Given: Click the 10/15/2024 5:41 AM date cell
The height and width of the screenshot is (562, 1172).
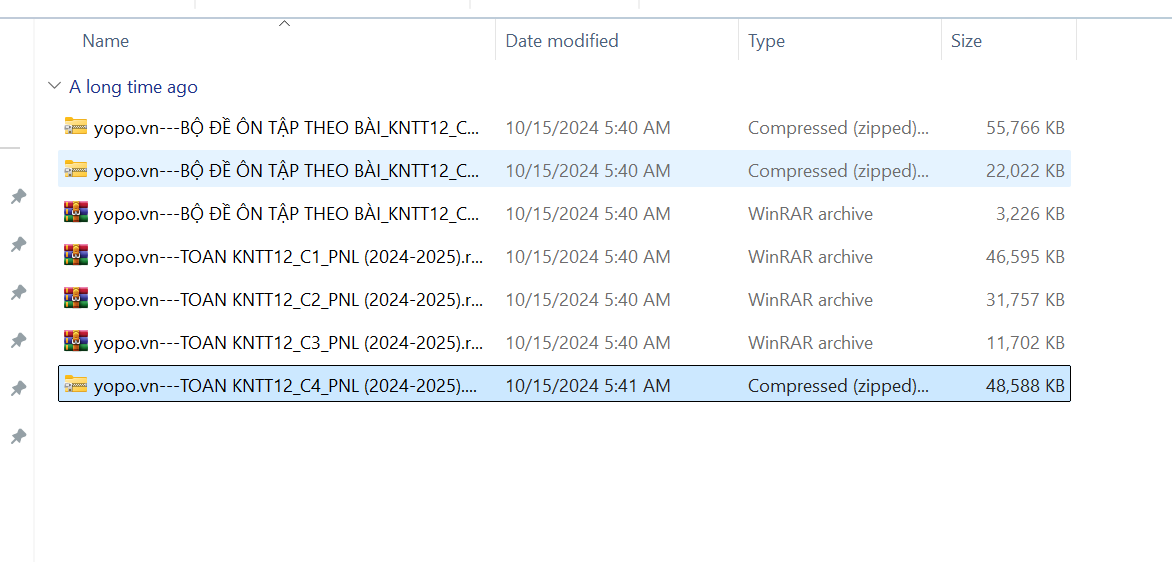Looking at the screenshot, I should pyautogui.click(x=588, y=386).
